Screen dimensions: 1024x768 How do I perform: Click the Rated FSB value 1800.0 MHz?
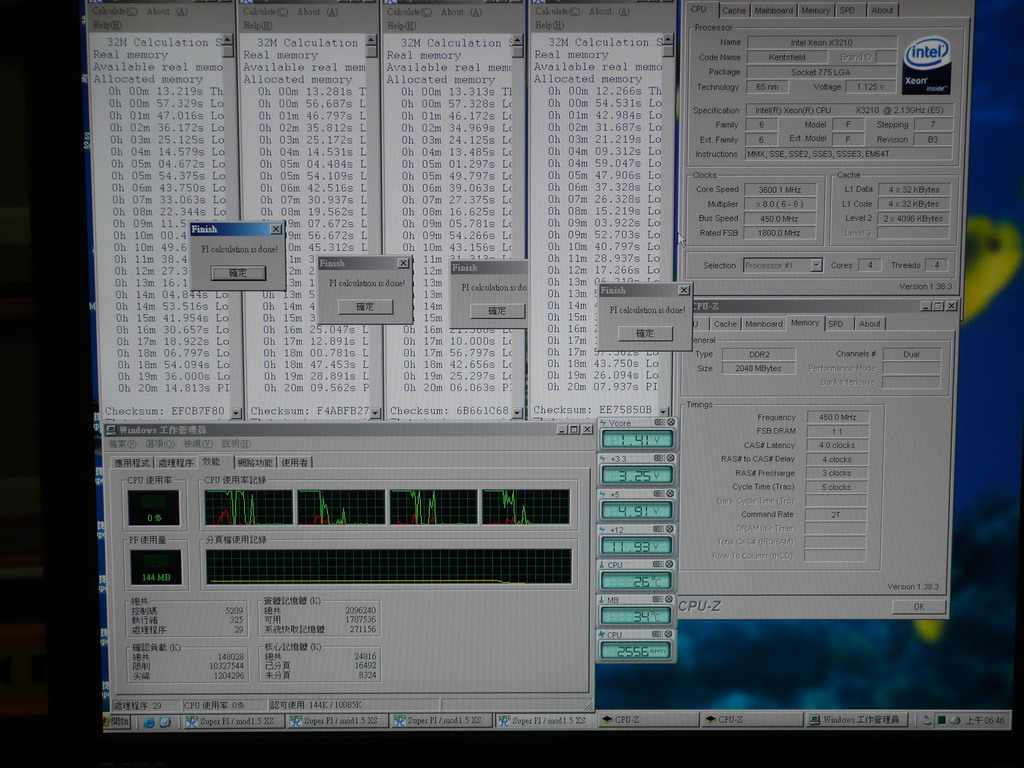[x=780, y=233]
